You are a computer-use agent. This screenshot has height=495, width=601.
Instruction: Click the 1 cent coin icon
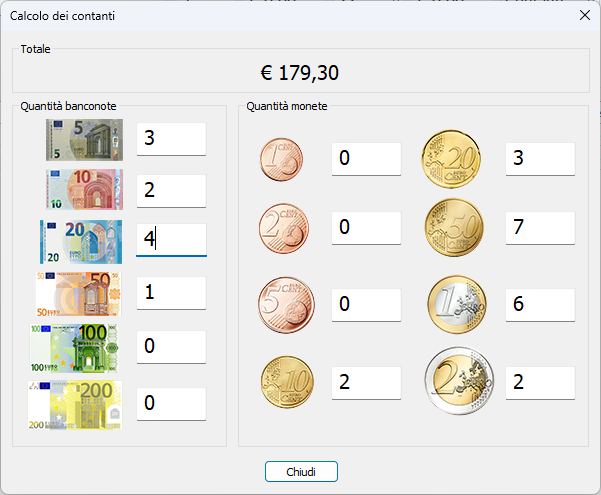(x=282, y=159)
